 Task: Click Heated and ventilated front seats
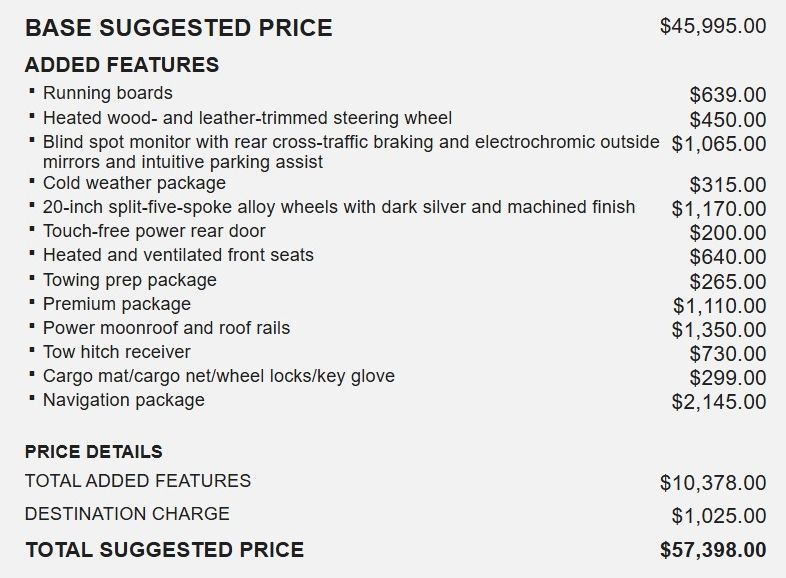pos(178,255)
